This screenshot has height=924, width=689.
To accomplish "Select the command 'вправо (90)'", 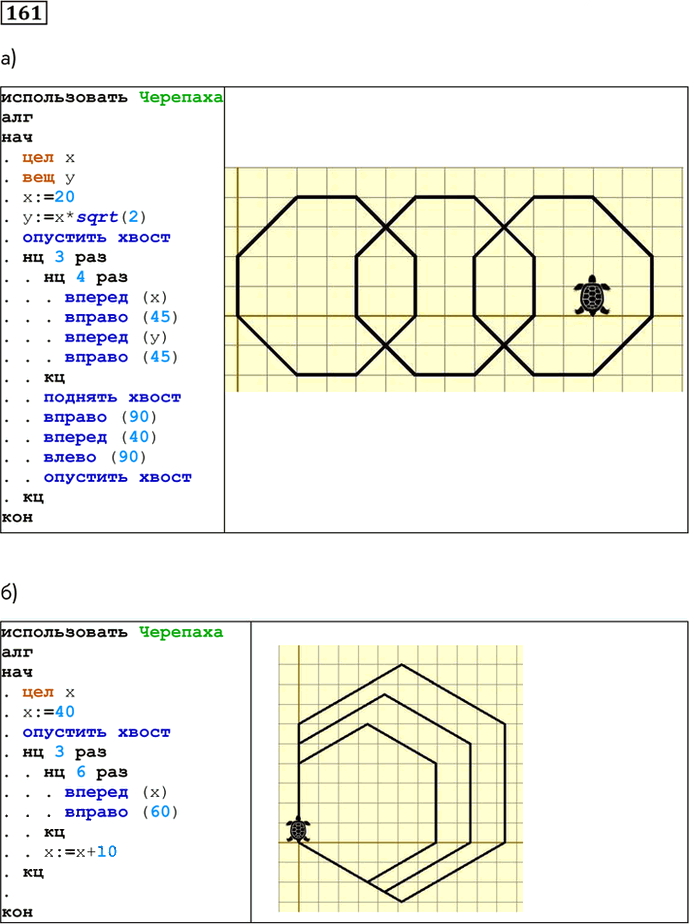I will point(100,417).
